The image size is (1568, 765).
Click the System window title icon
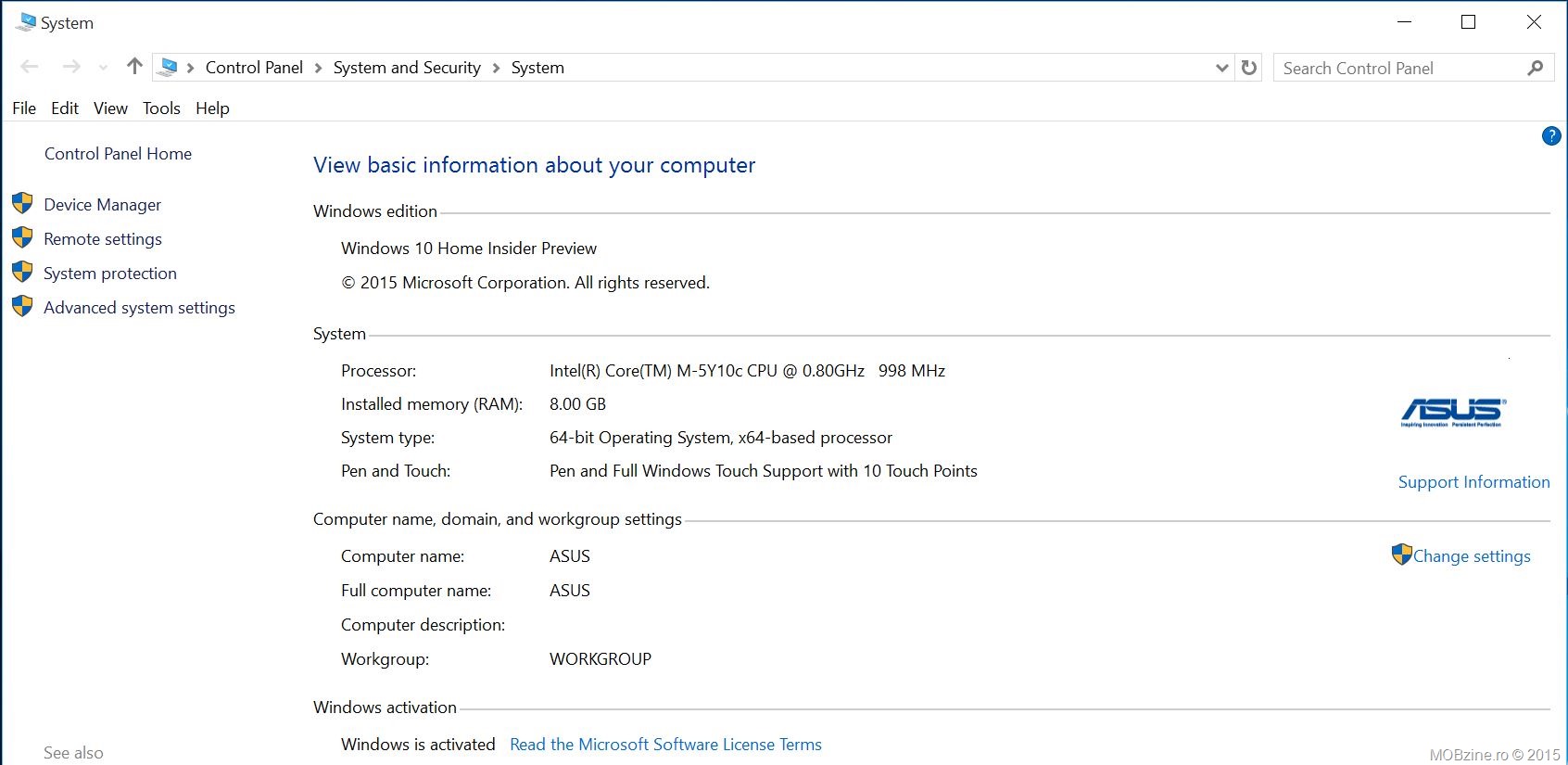tap(25, 22)
